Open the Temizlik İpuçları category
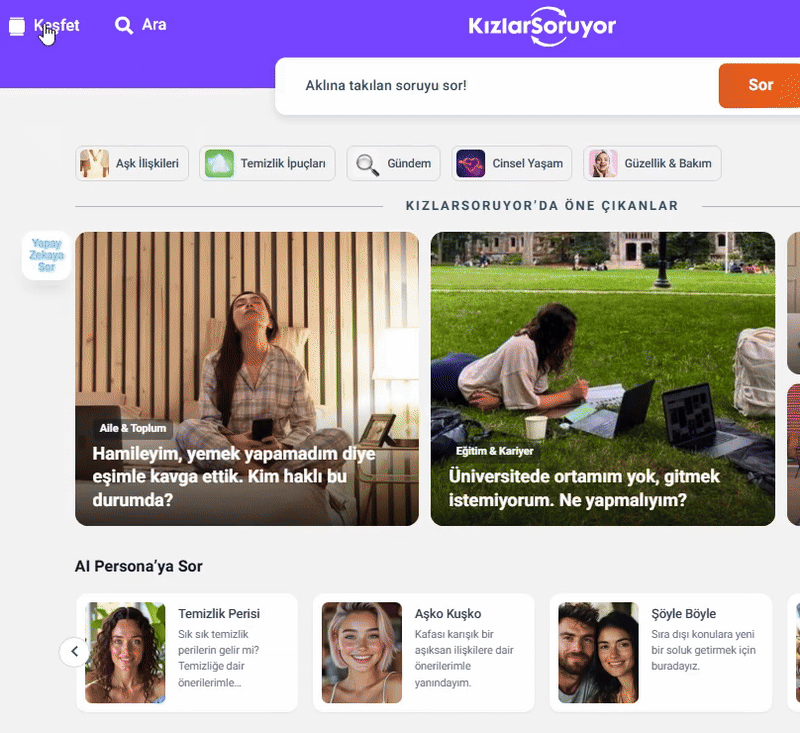 (267, 163)
